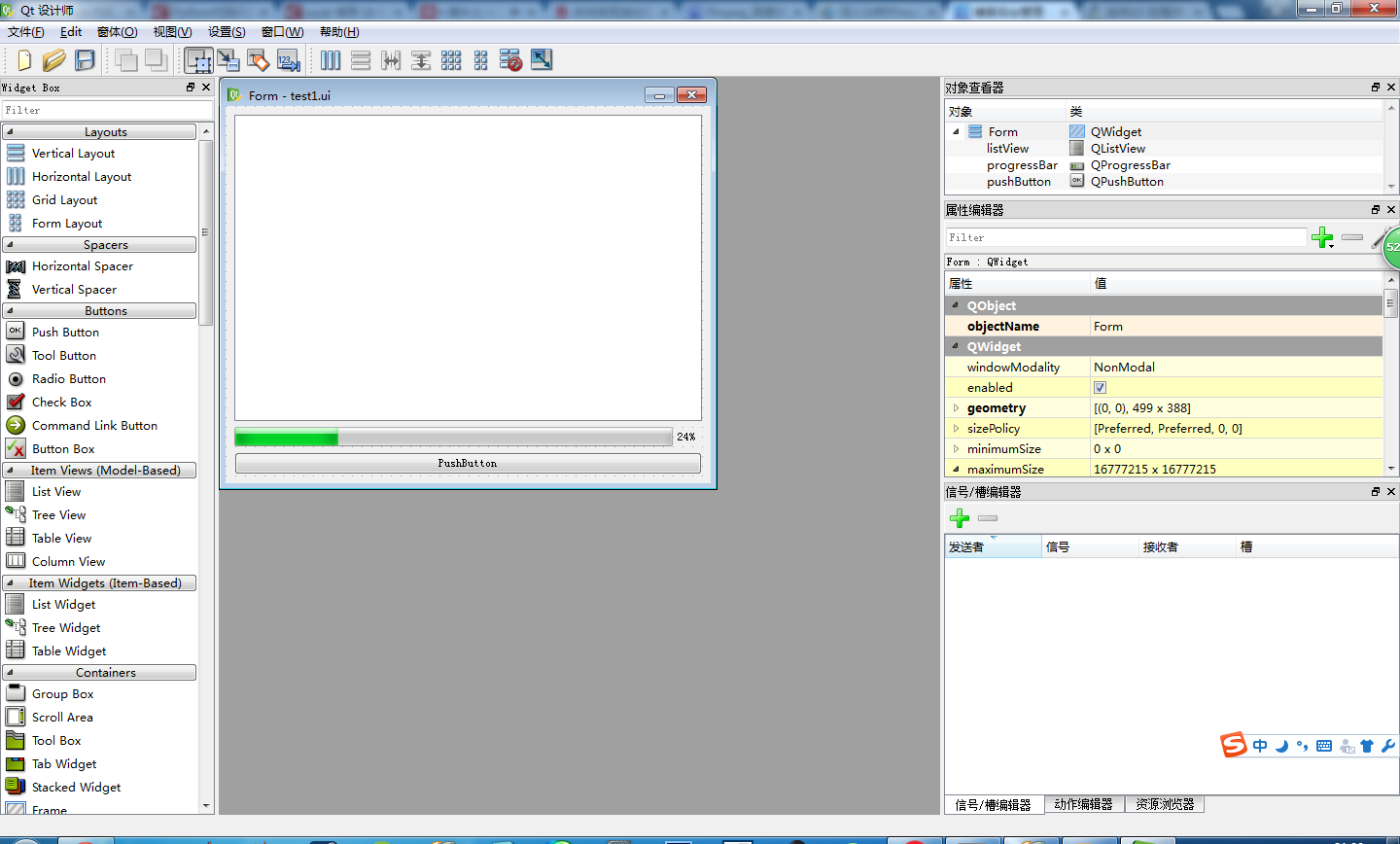The image size is (1400, 844).
Task: Collapse Item Widgets (Item-Based) category
Action: click(99, 582)
